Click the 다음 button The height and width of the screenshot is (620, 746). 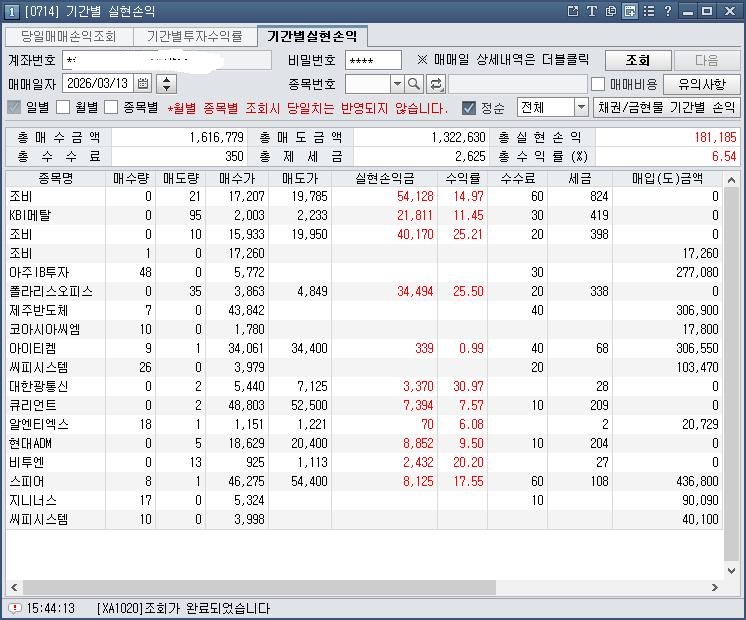707,60
